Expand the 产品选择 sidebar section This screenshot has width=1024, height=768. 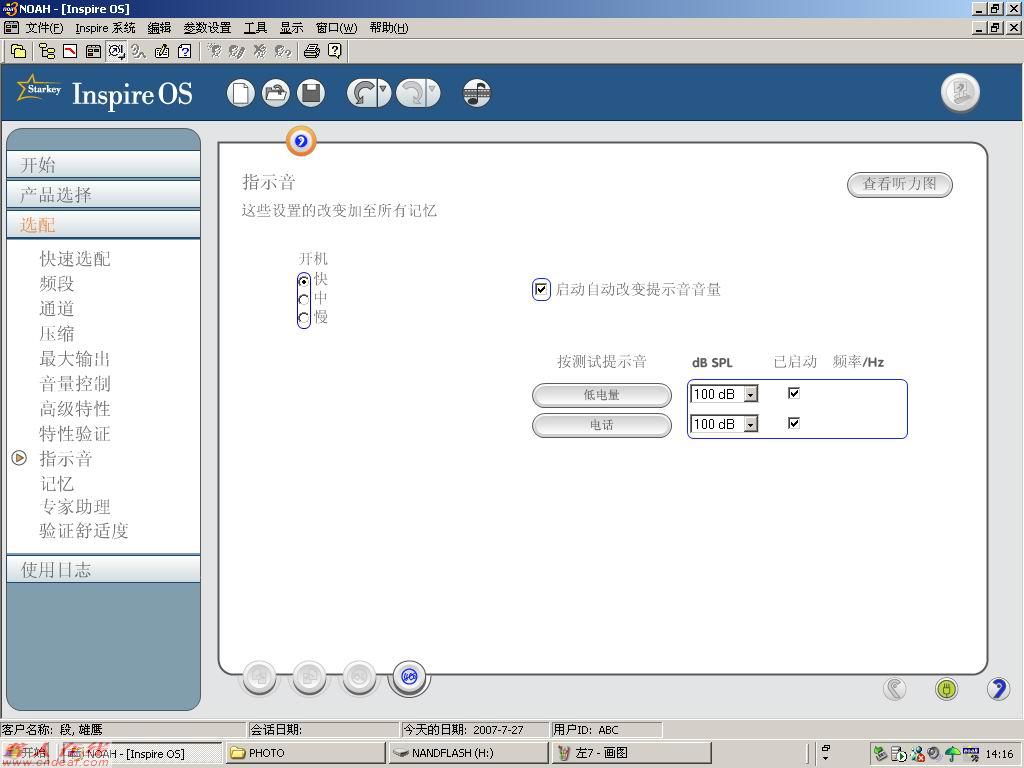point(103,195)
